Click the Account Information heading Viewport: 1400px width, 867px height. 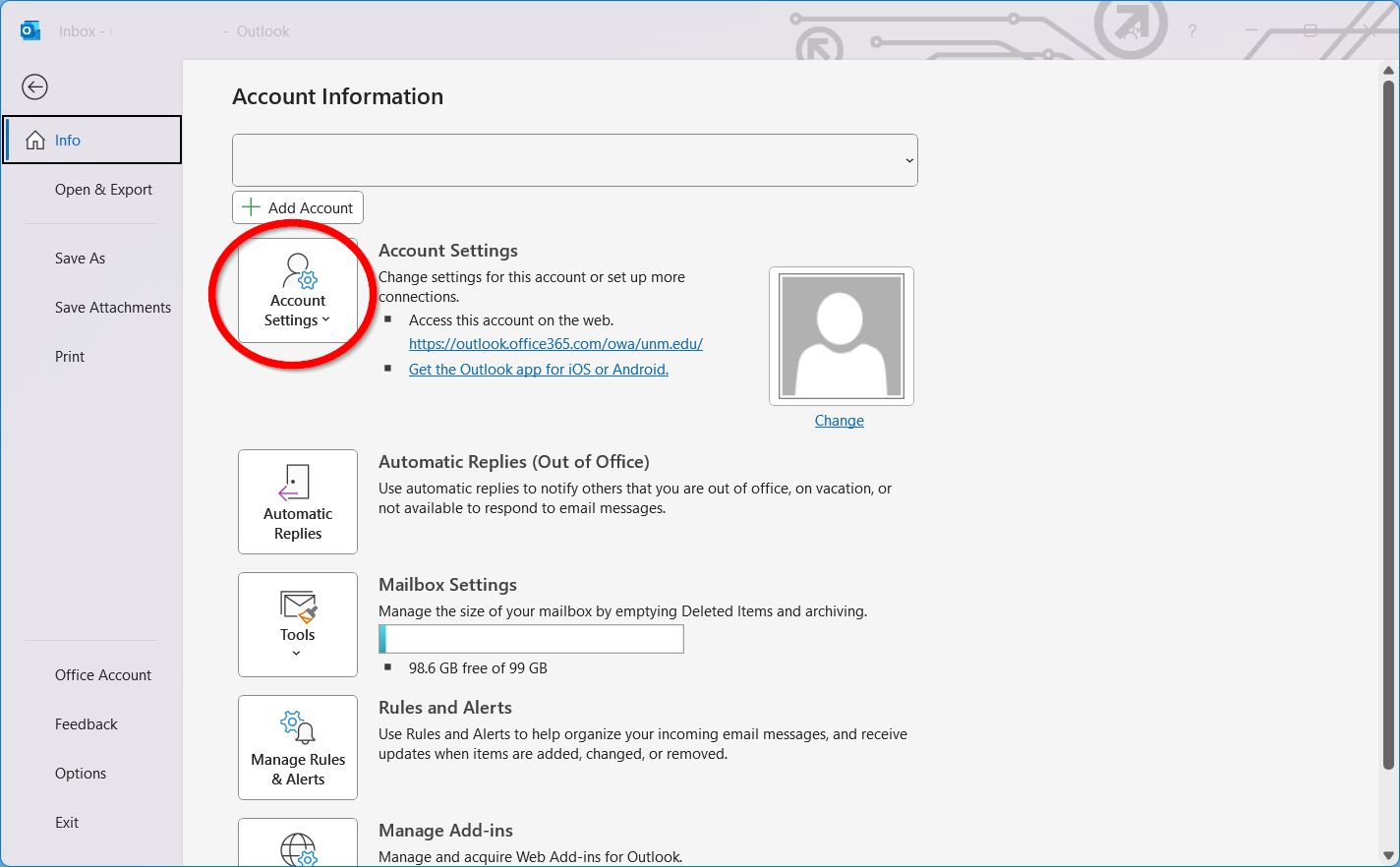[337, 96]
